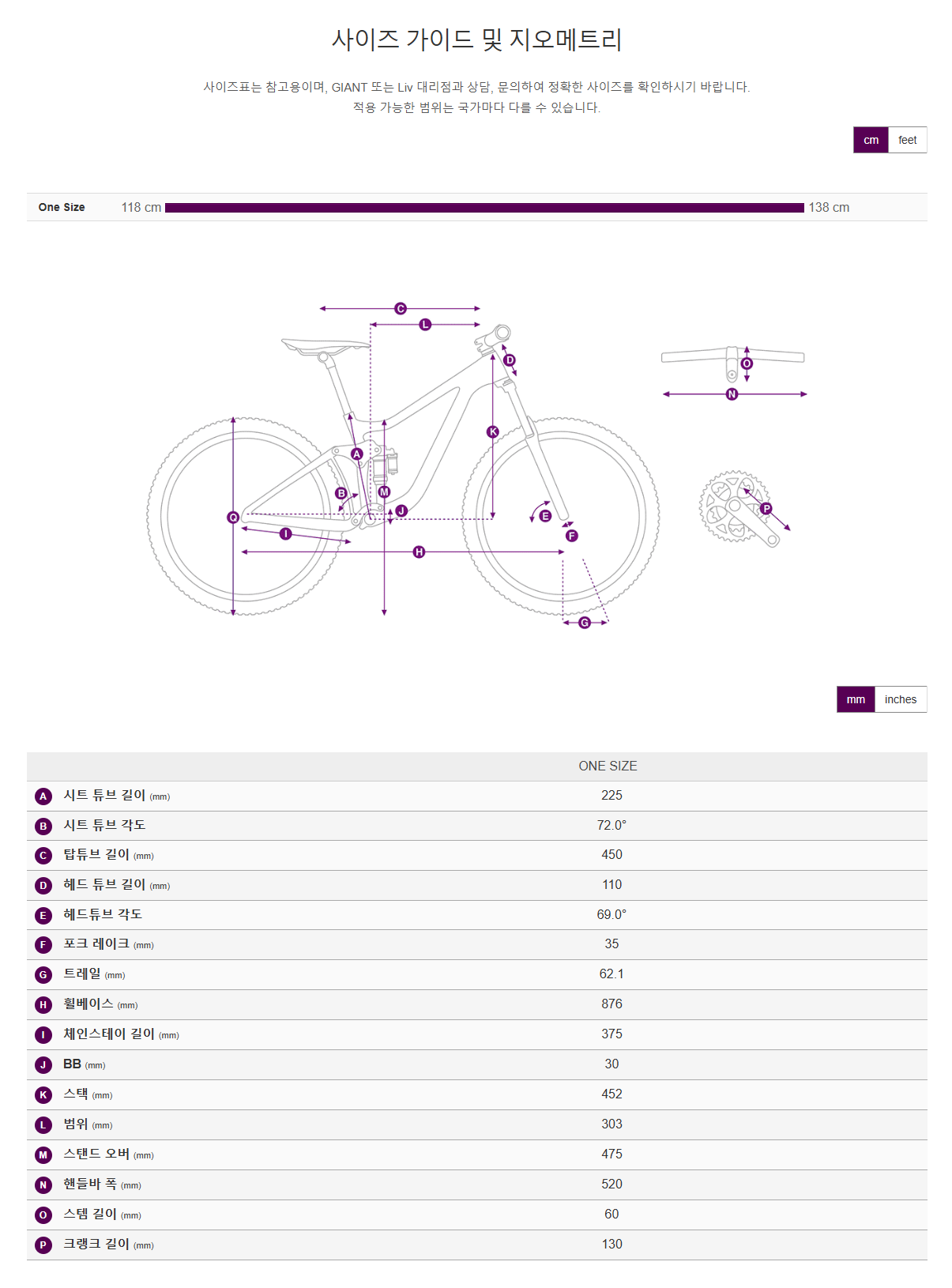
Task: Click the ONE SIZE column header
Action: pyautogui.click(x=608, y=766)
